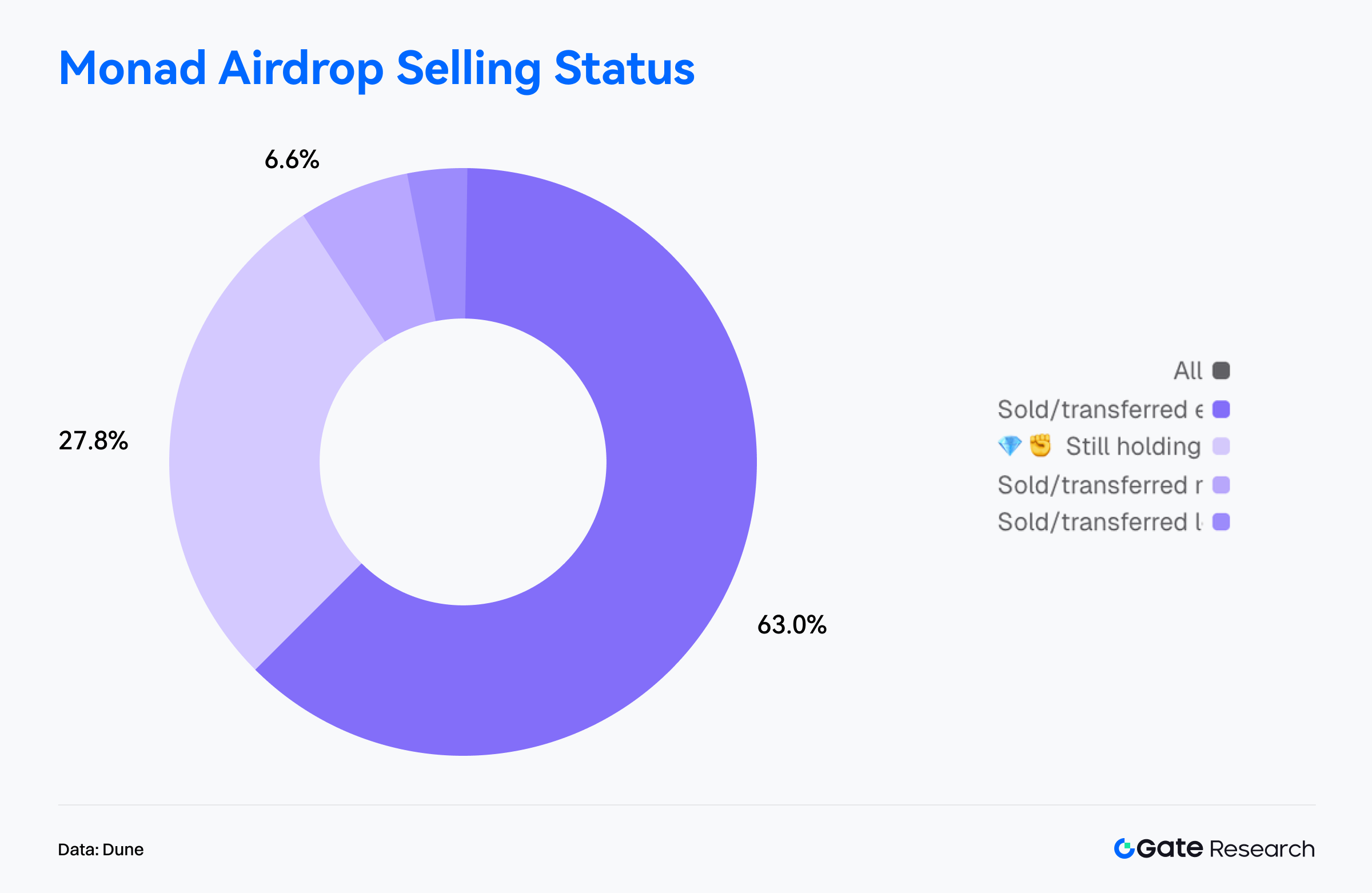Click the diamond emoji in the legend

coord(1009,445)
